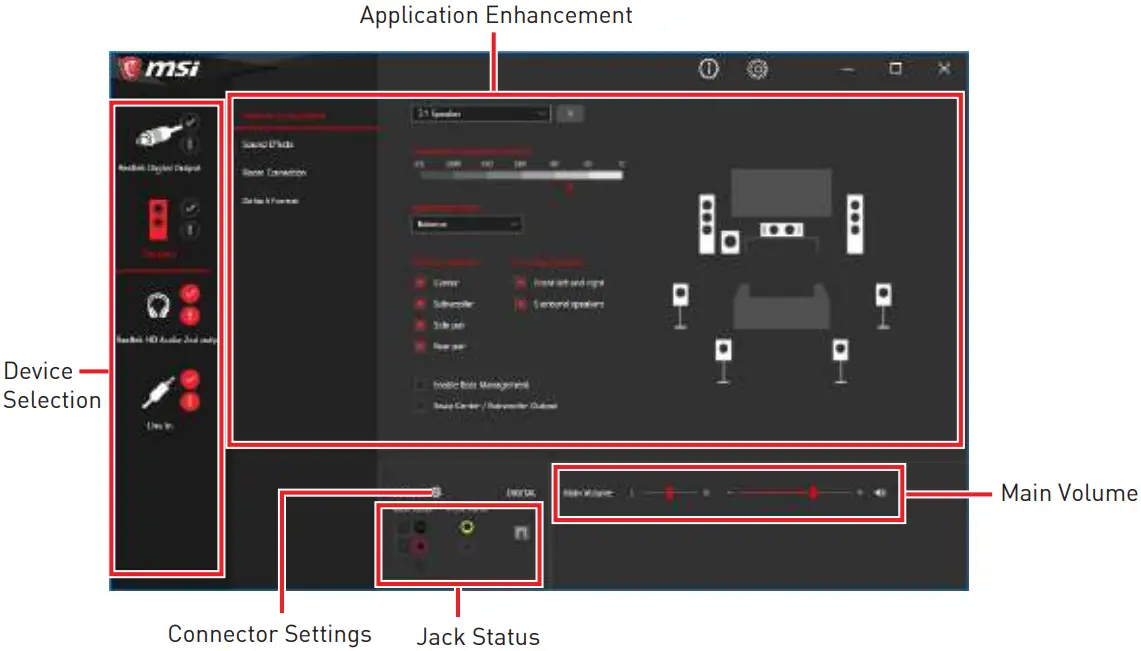Click test button next to speaker dropdown
Screen dimensions: 1141x651
[x=570, y=113]
